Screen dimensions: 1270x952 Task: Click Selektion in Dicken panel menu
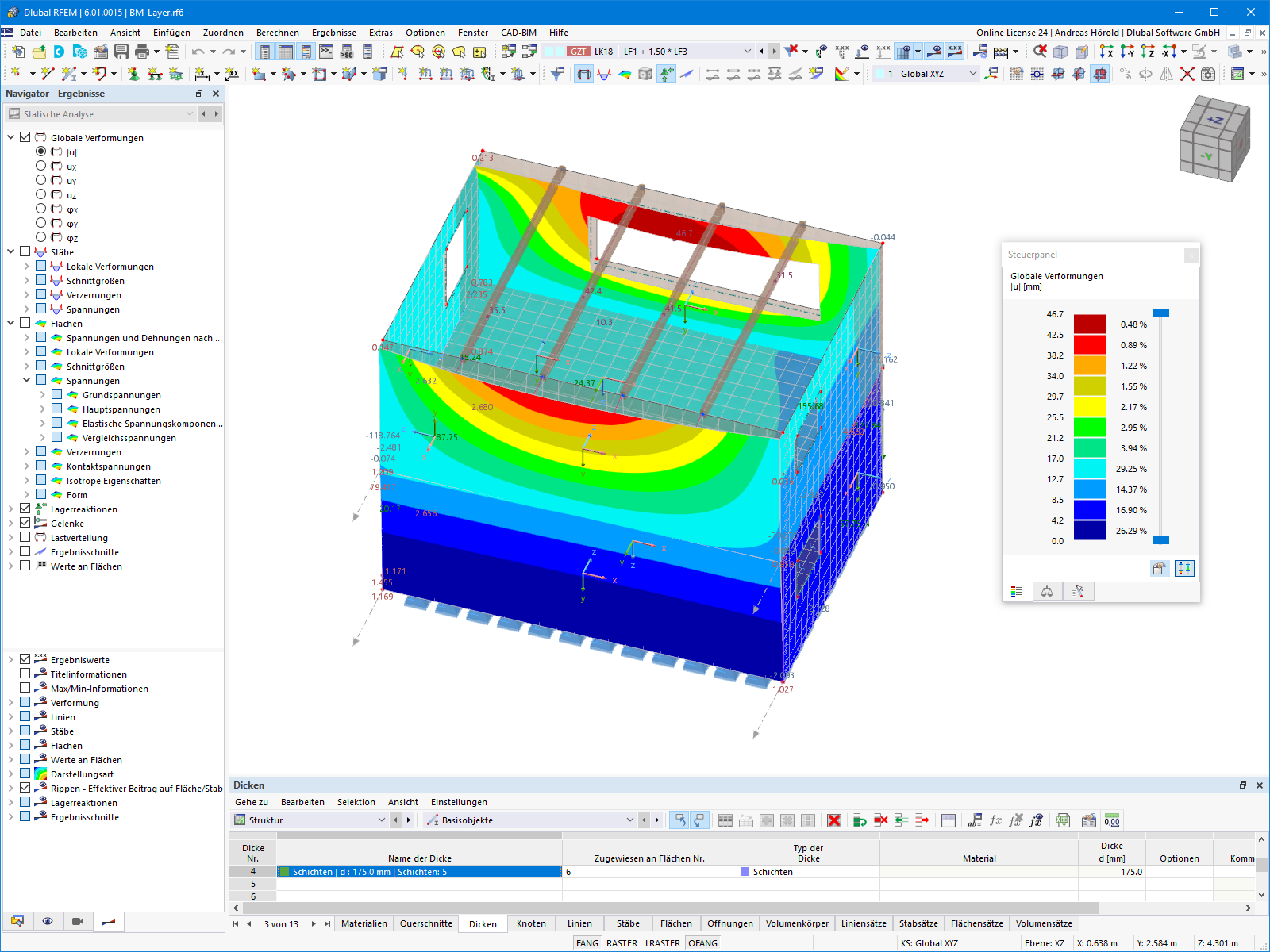[x=356, y=802]
